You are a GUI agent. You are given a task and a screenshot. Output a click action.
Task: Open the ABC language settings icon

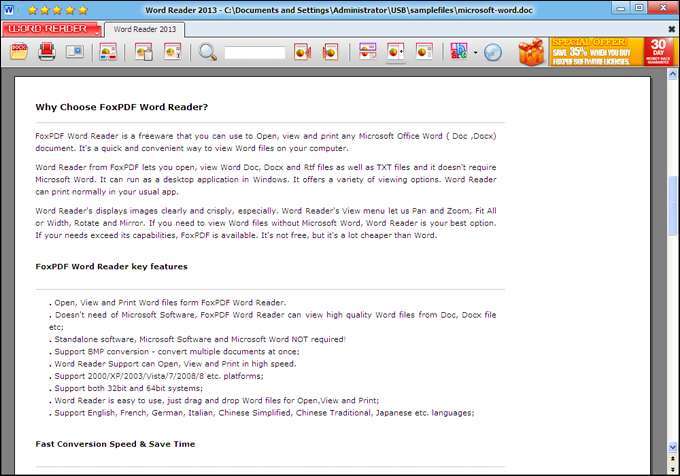coord(459,51)
